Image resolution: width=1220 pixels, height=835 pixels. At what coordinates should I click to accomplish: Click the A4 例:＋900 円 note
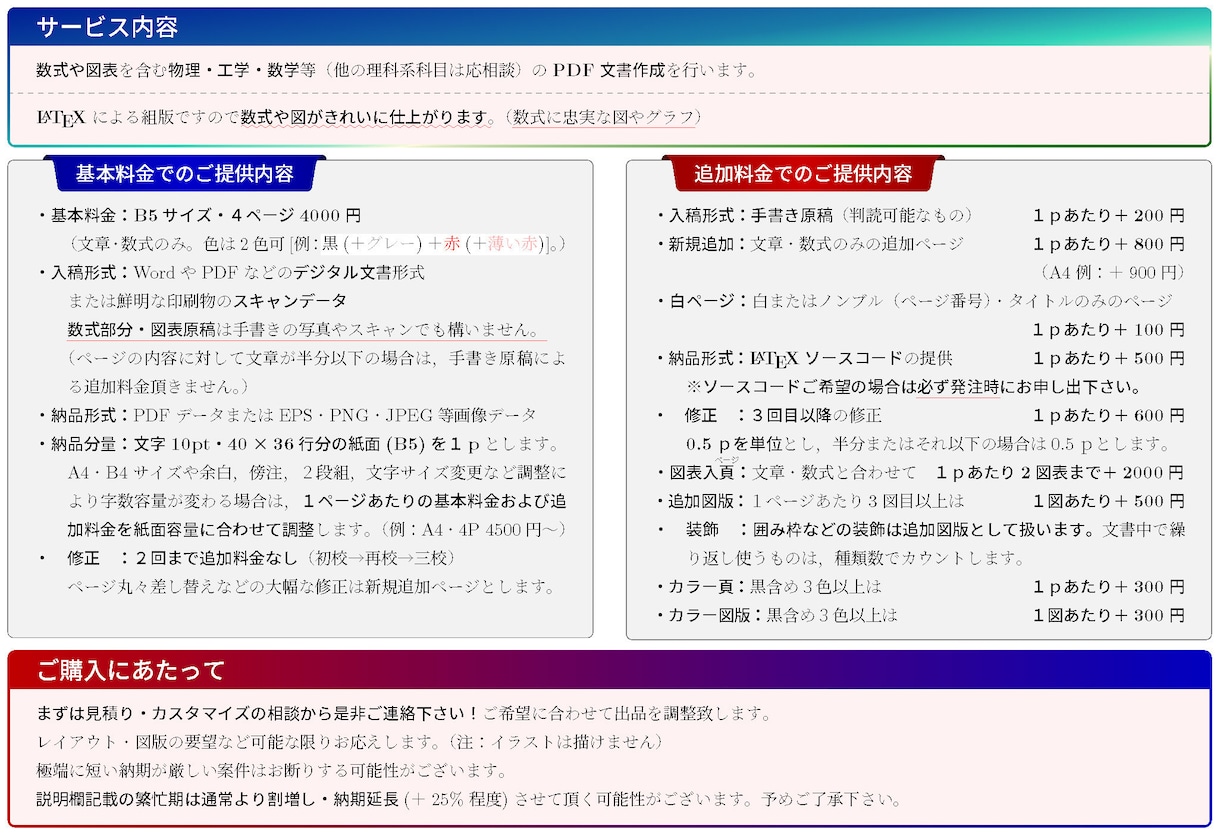click(1112, 272)
